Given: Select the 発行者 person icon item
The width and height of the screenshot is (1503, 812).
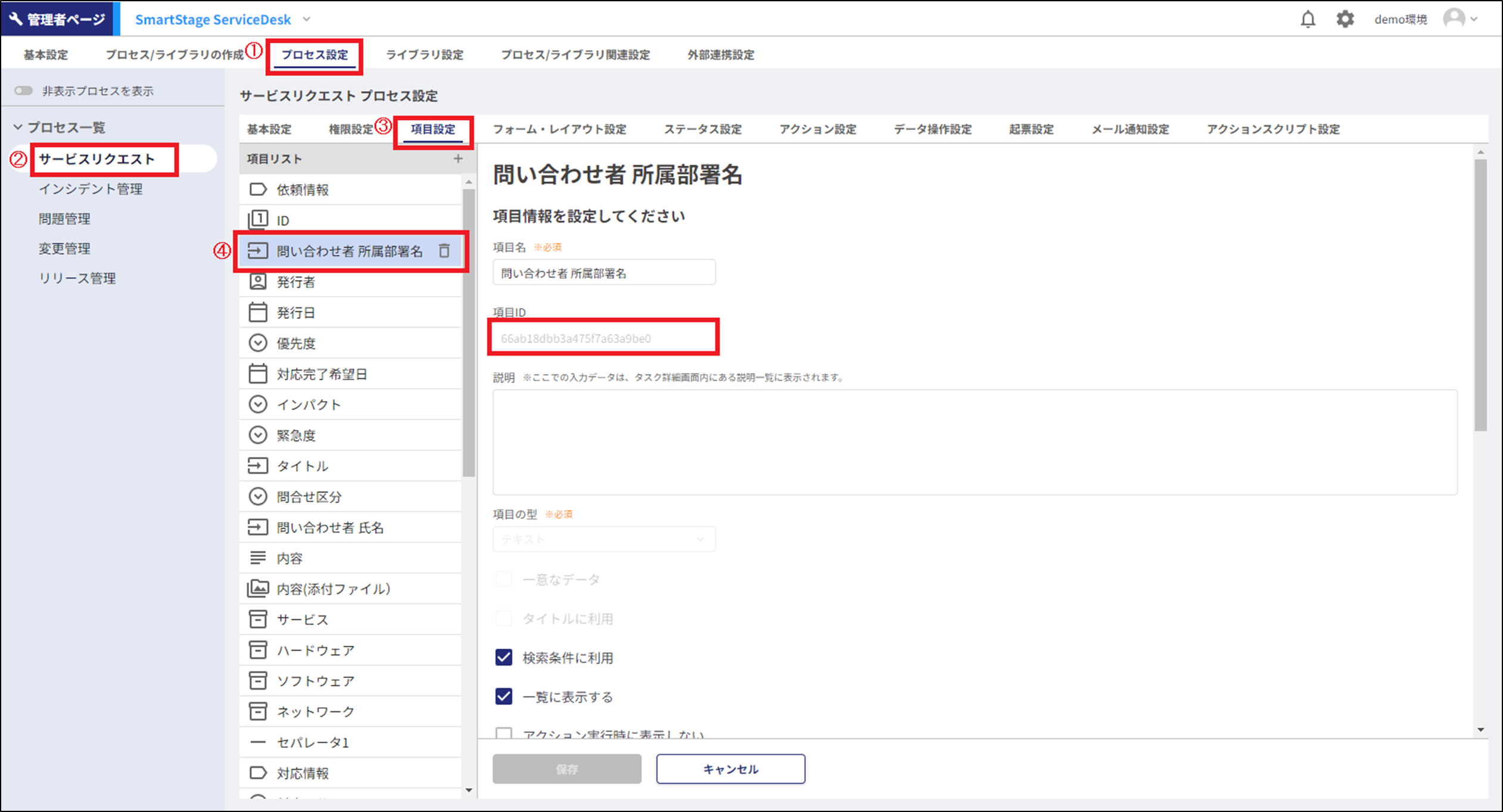Looking at the screenshot, I should pyautogui.click(x=257, y=282).
